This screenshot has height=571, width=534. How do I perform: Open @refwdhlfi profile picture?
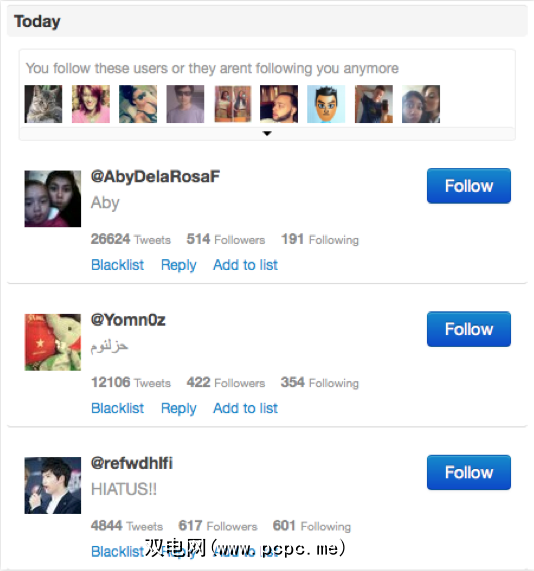click(x=53, y=485)
